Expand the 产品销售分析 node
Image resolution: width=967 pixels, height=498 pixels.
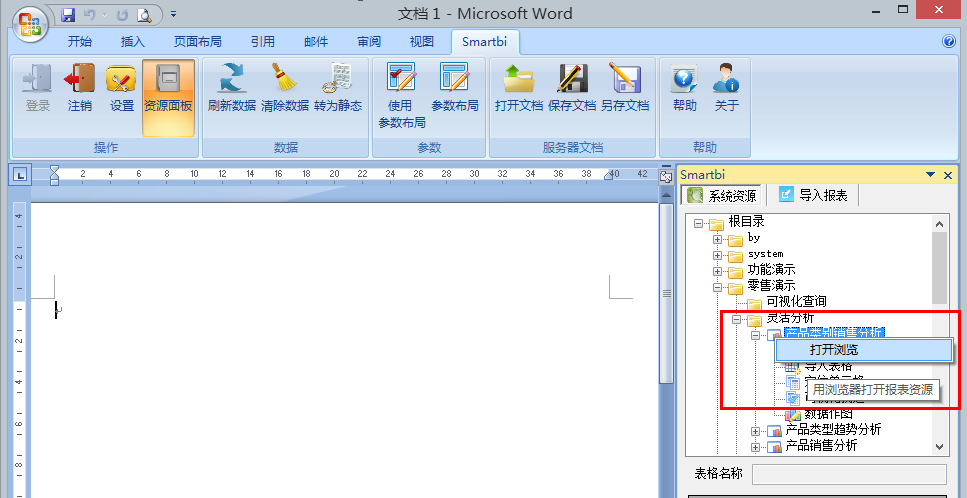755,447
